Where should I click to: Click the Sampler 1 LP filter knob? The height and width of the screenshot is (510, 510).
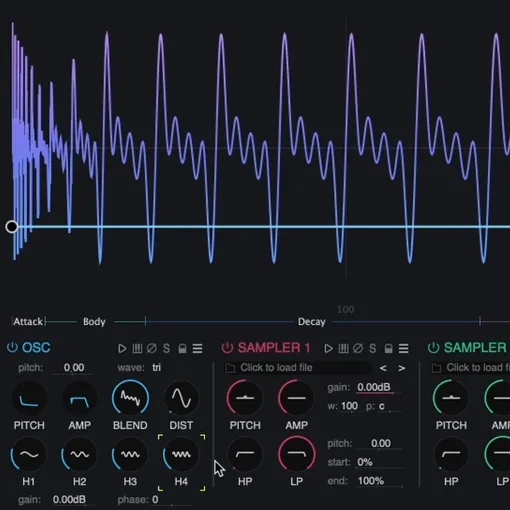[296, 454]
